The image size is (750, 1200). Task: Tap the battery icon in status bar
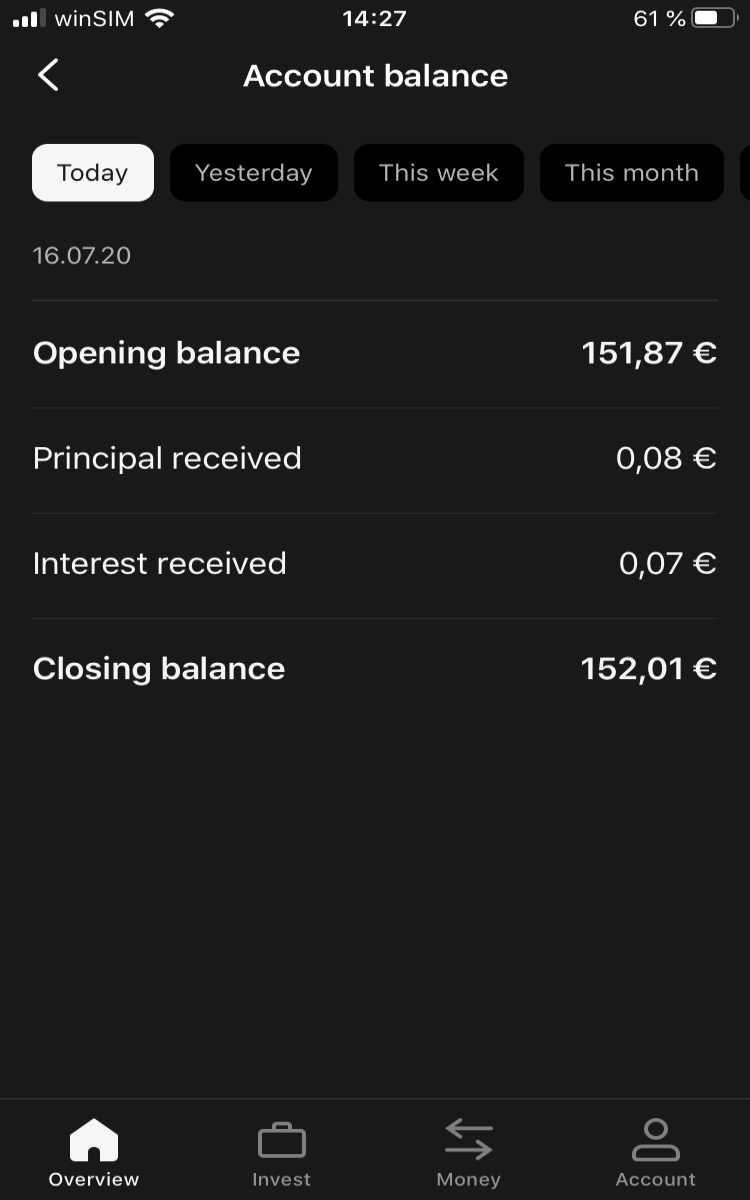pos(713,18)
